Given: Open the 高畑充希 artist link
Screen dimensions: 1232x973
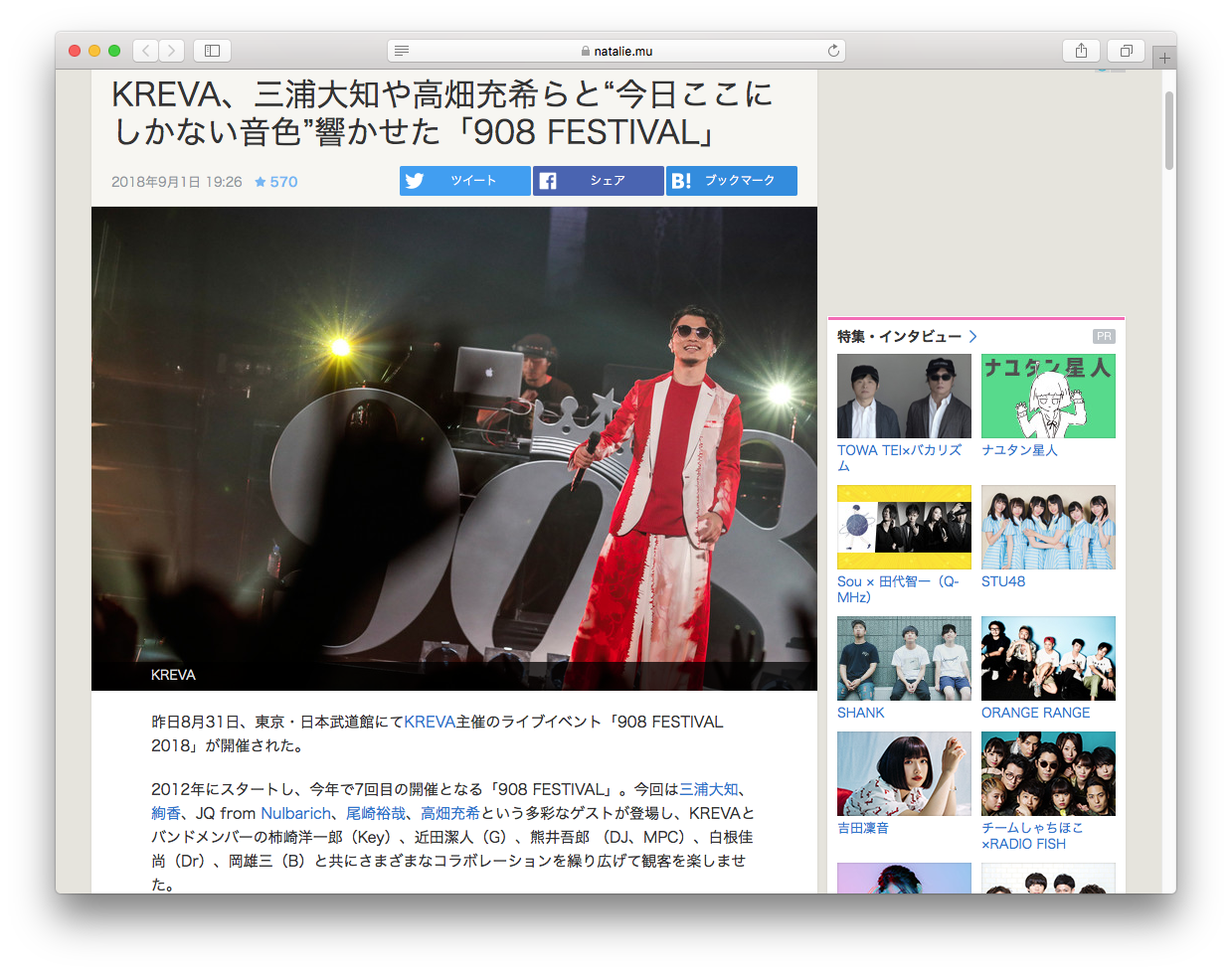Looking at the screenshot, I should pos(450,813).
